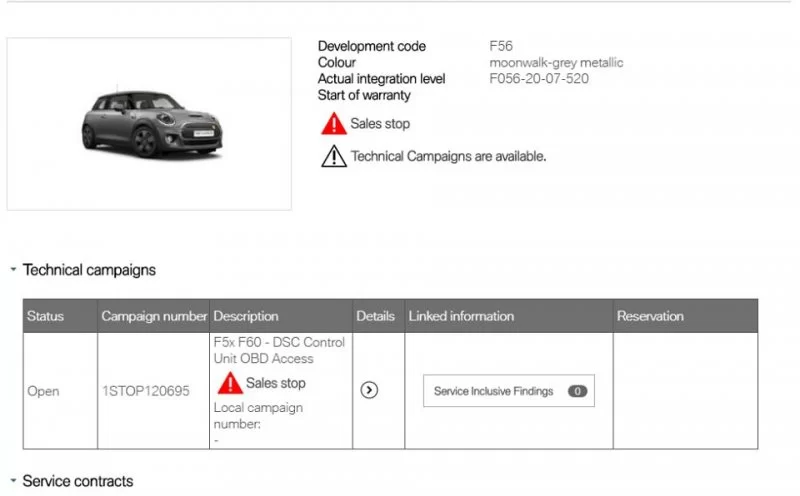
Task: Click the red Sales stop warning icon beside Start of warranty
Action: click(333, 124)
